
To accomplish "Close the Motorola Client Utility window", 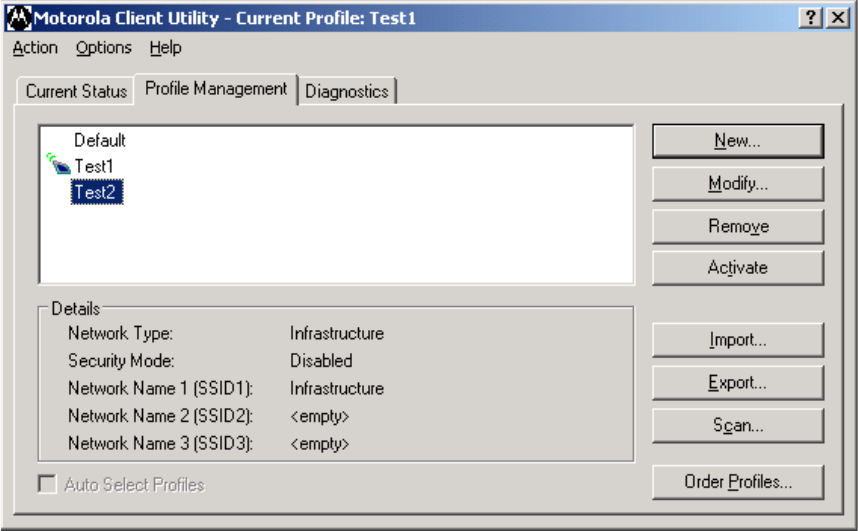I will 838,18.
